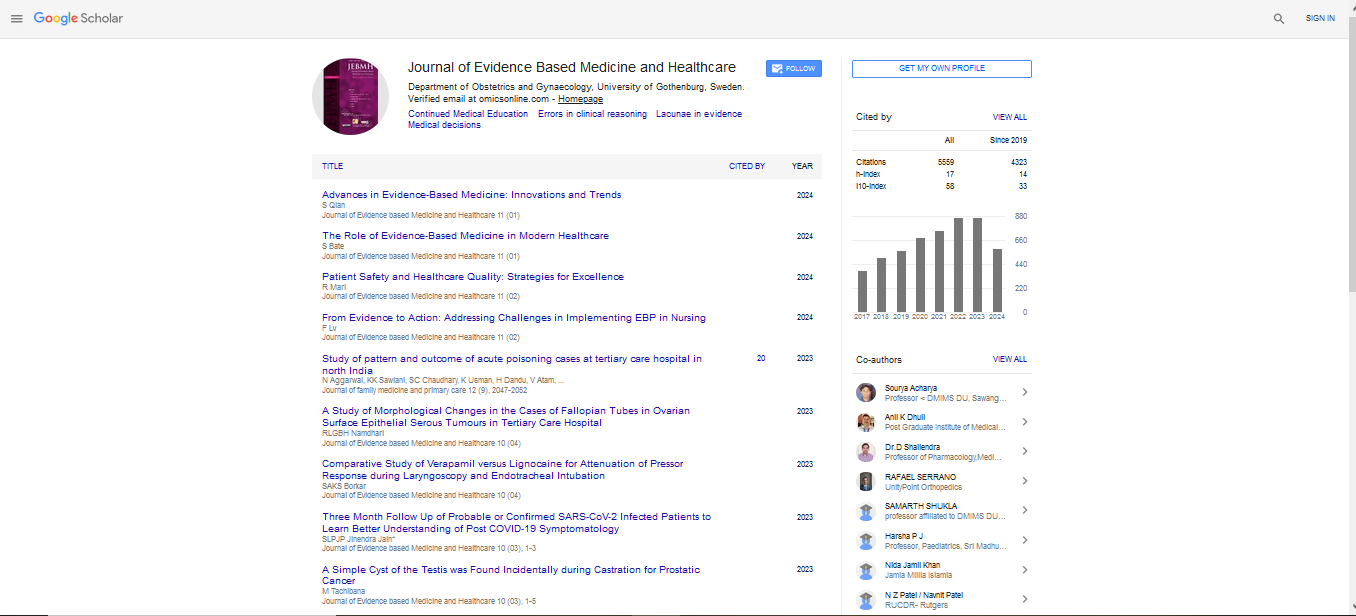Open search with the magnifier icon
1356x616 pixels.
click(1279, 19)
